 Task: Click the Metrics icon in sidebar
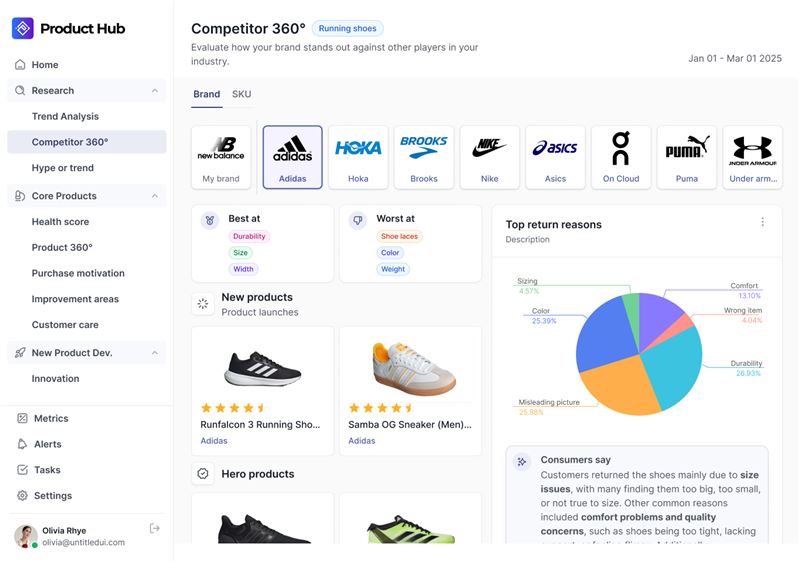22,419
